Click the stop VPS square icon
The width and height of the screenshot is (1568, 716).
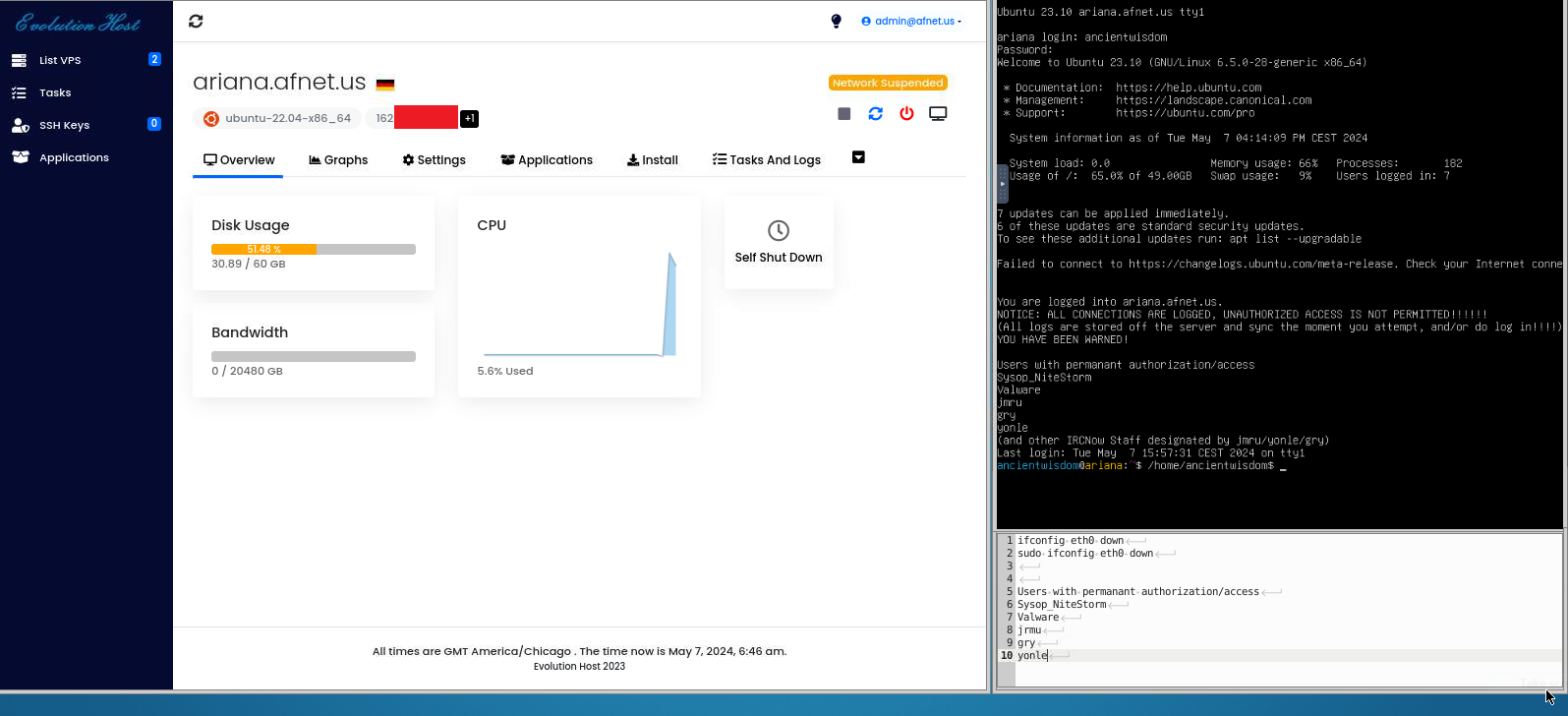843,114
